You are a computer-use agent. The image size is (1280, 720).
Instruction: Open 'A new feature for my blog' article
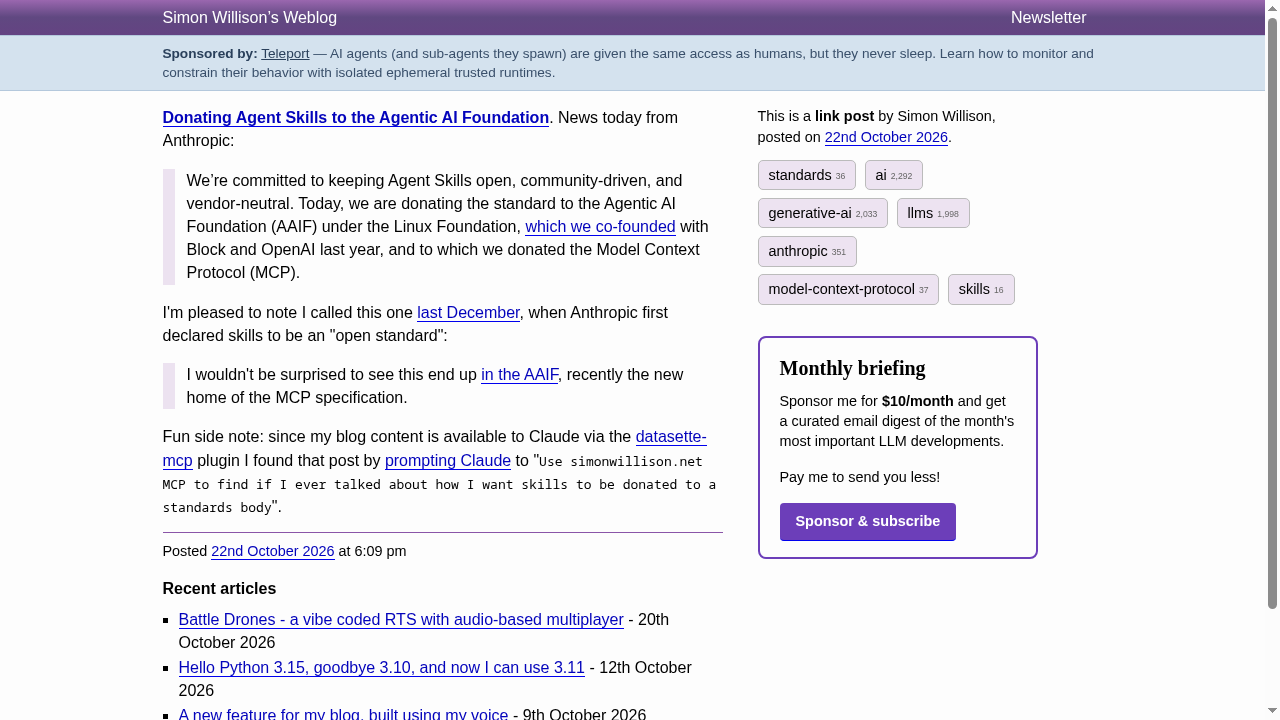(343, 714)
